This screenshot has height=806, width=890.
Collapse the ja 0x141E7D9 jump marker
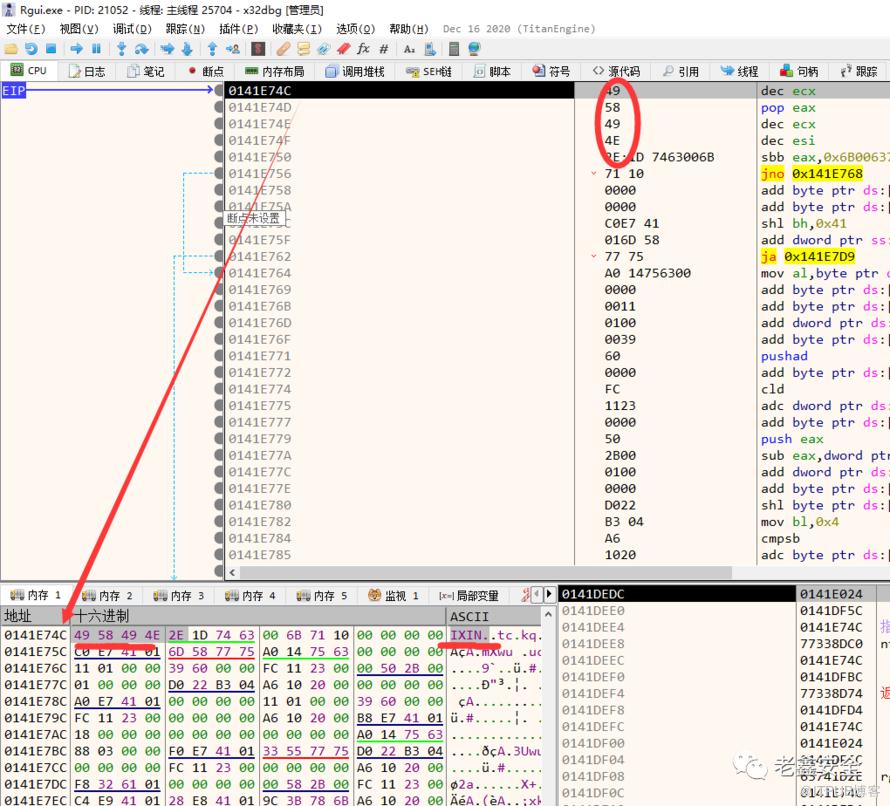click(595, 257)
